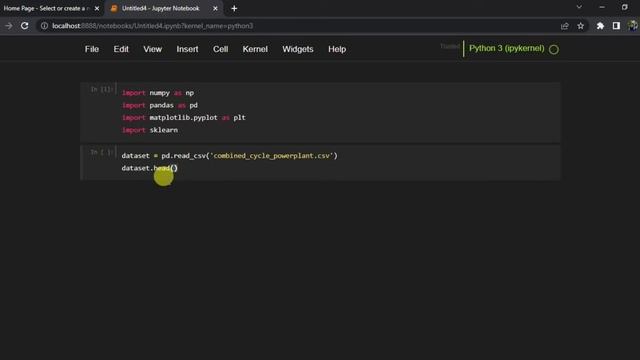Viewport: 640px width, 360px height.
Task: Restore down the browser window
Action: [624, 7]
